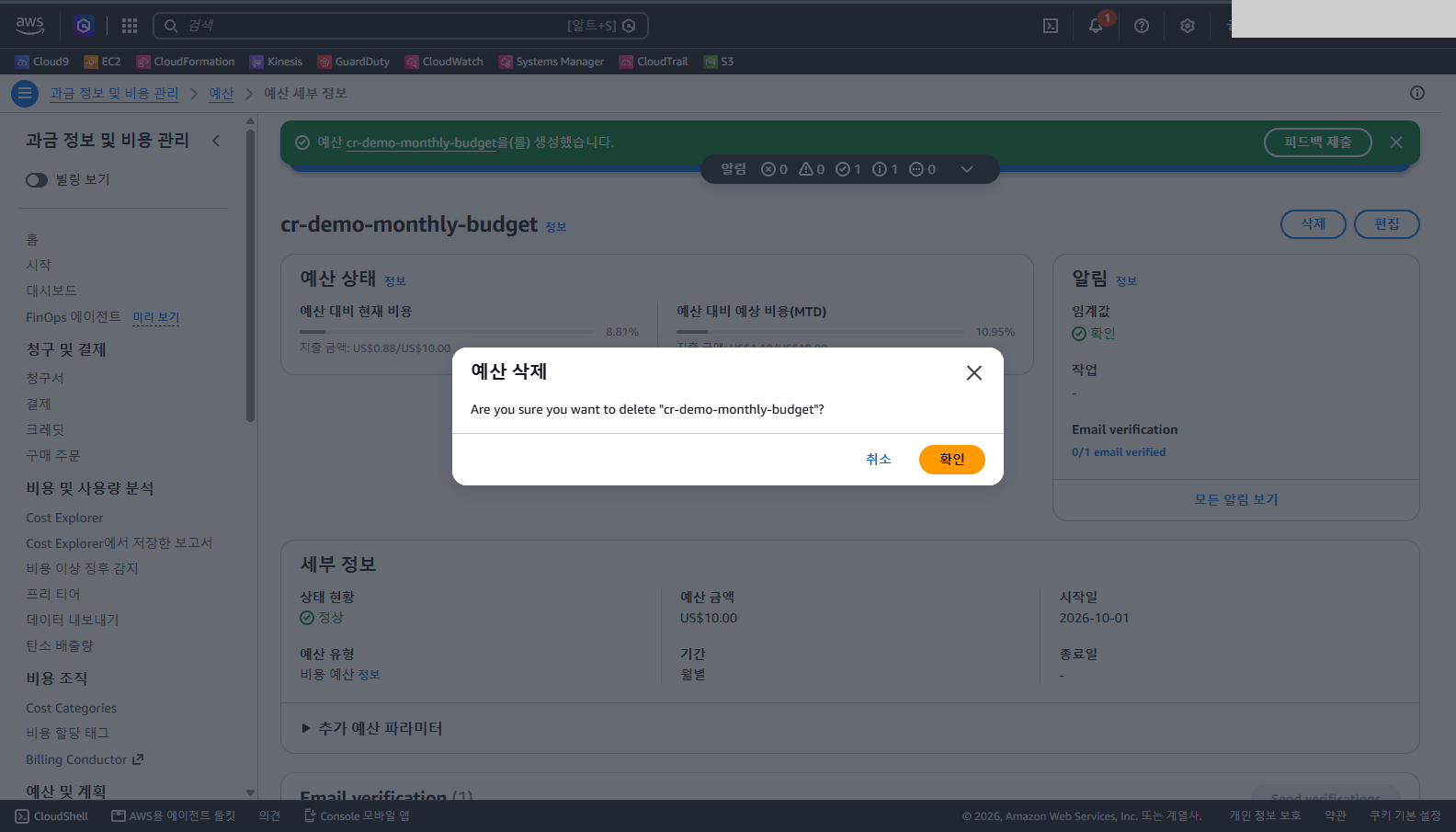This screenshot has height=832, width=1456.
Task: Open CloudWatch favorite shortcut
Action: 444,62
